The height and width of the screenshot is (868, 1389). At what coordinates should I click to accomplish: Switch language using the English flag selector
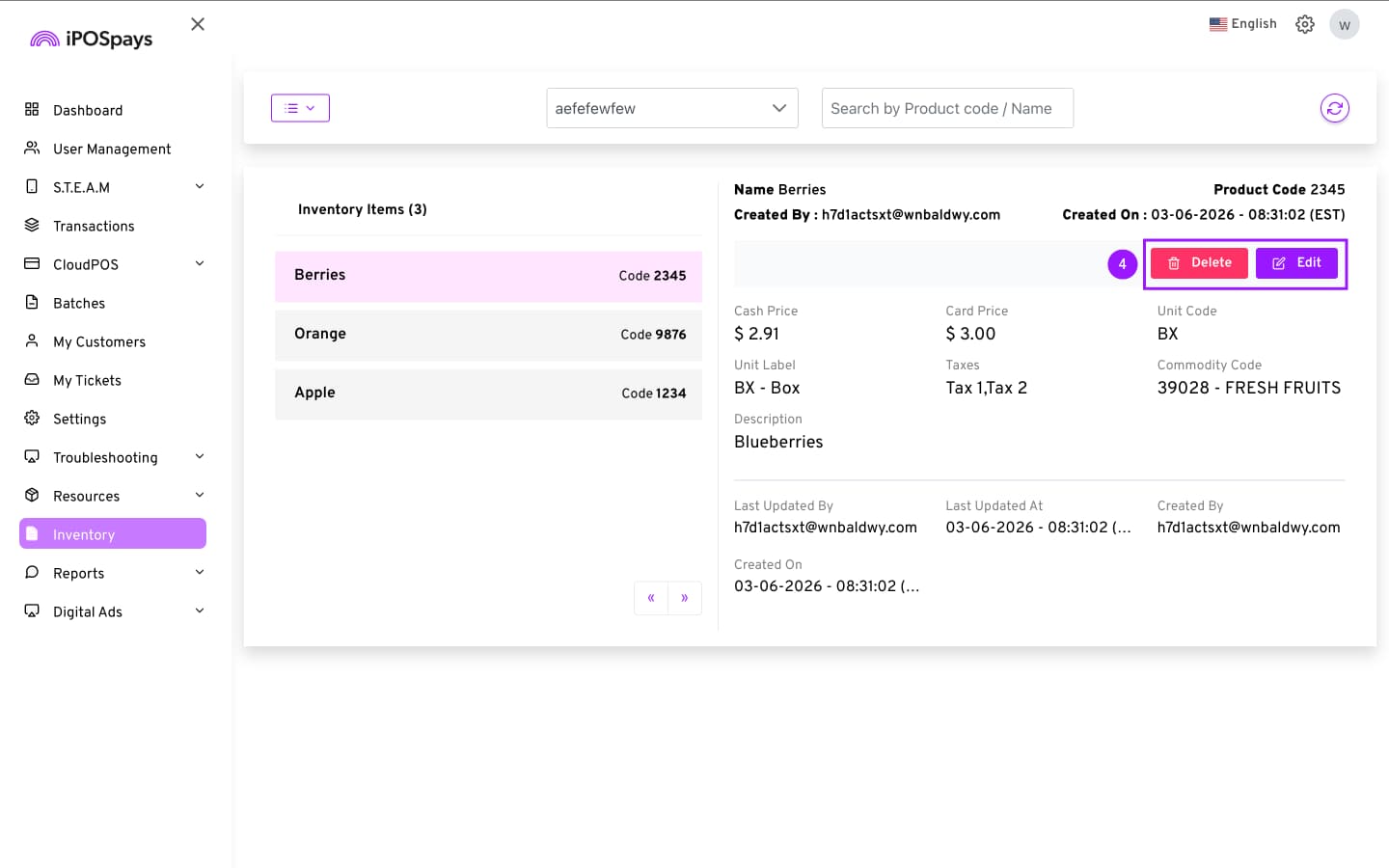coord(1242,24)
